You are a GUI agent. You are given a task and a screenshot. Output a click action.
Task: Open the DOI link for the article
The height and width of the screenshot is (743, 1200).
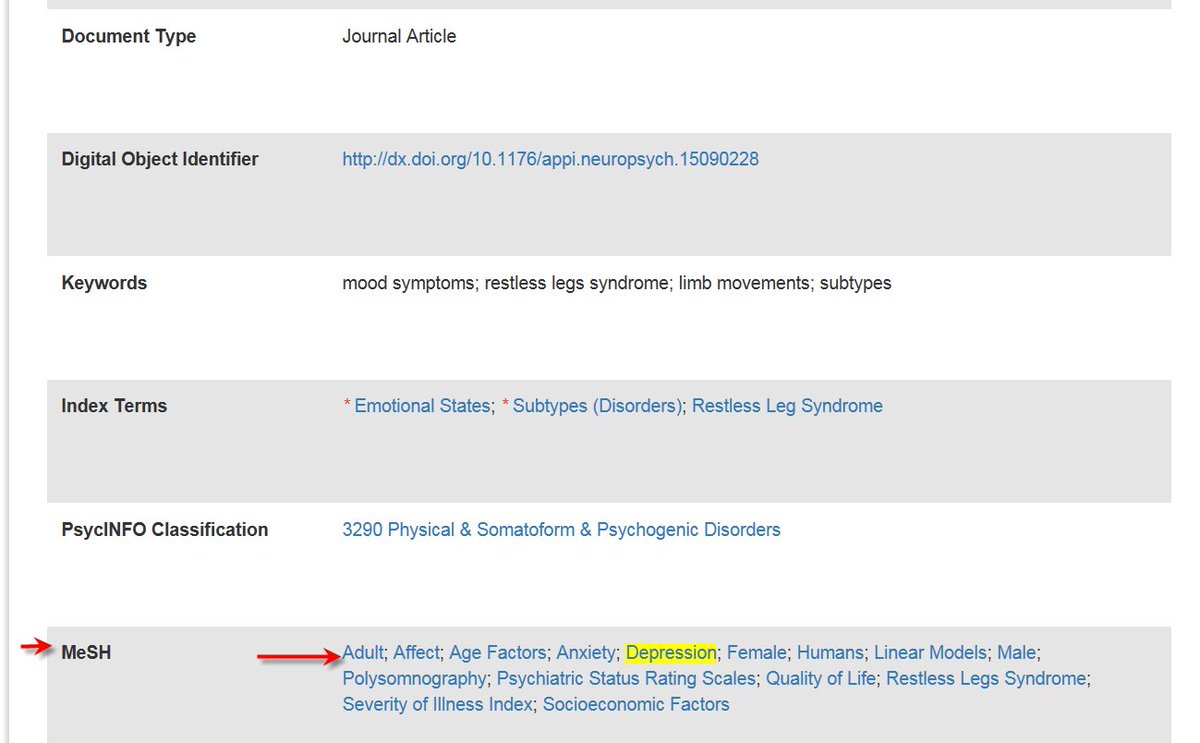(550, 159)
